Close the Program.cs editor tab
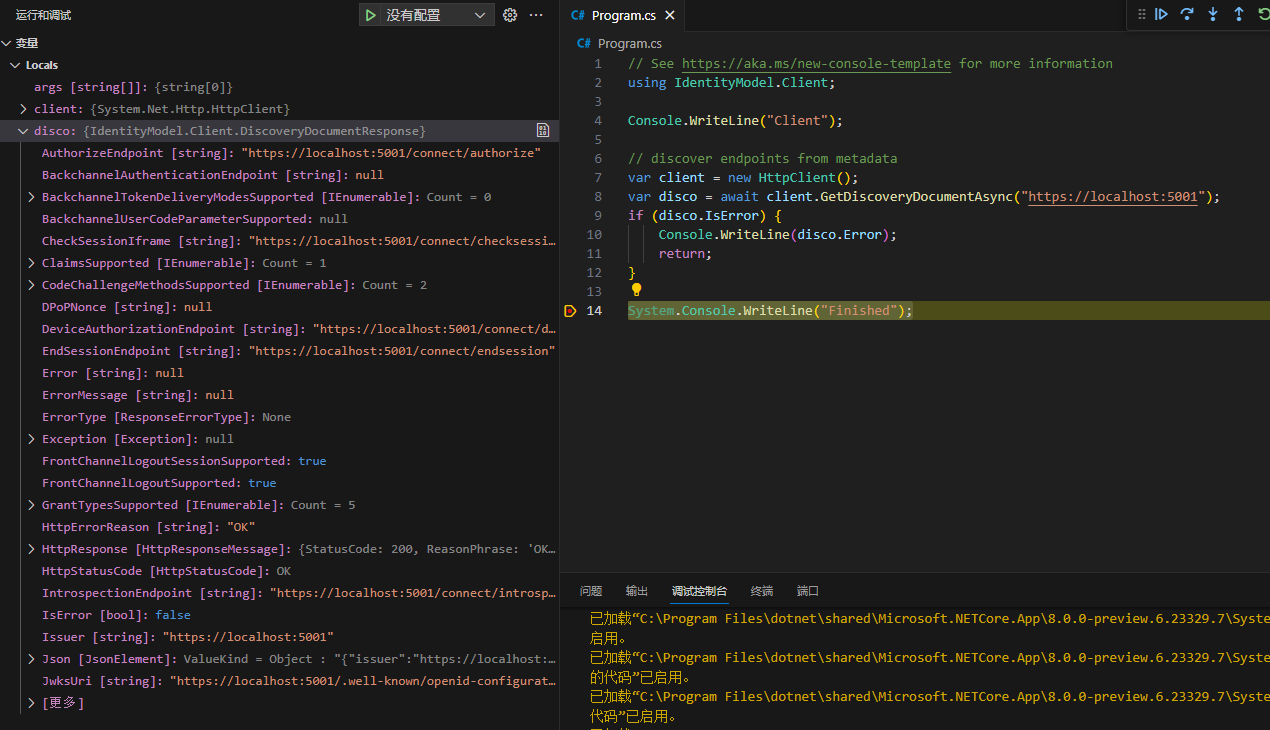The height and width of the screenshot is (730, 1270). point(670,15)
